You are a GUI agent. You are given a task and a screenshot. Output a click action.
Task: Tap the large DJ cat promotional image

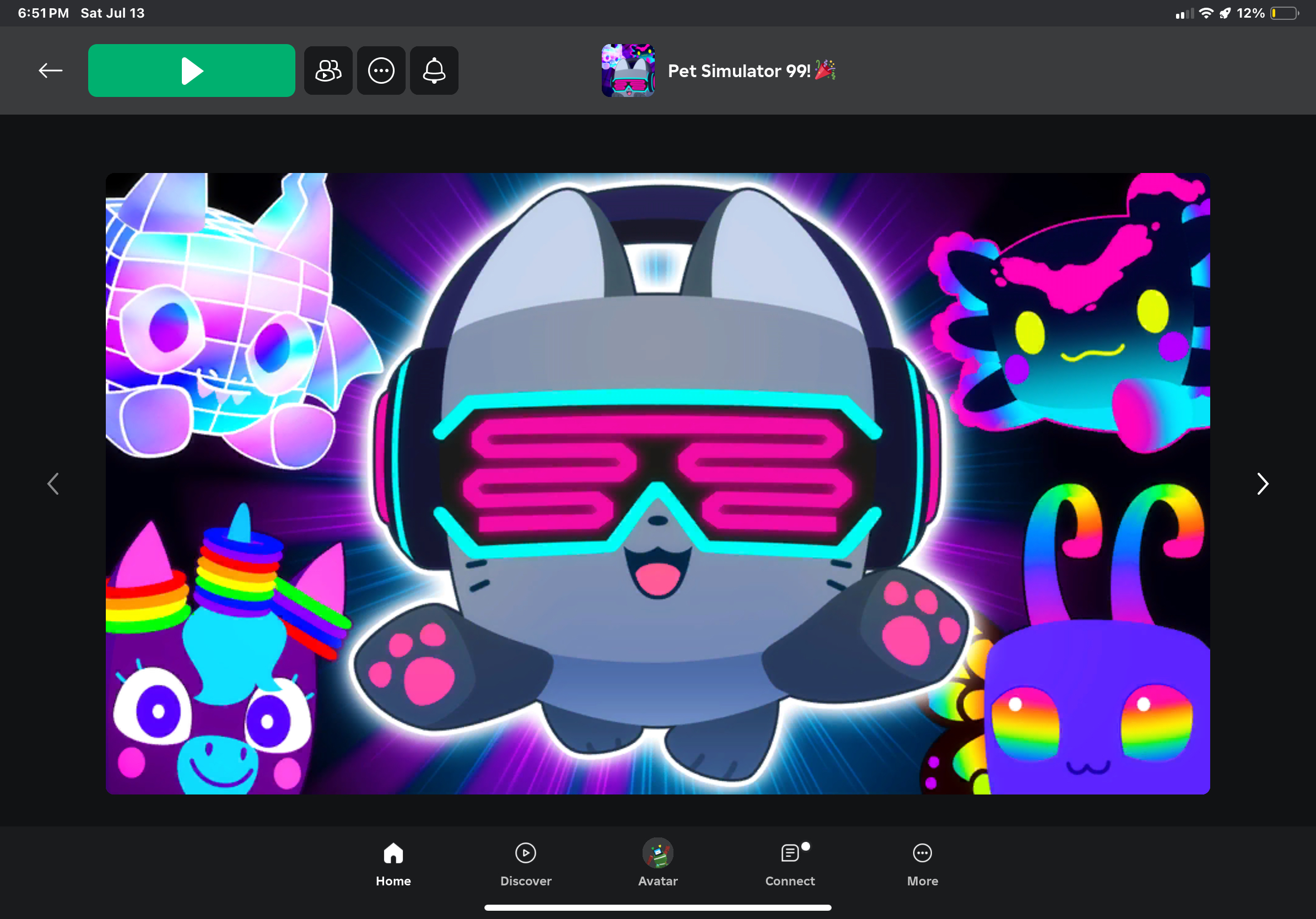(657, 484)
